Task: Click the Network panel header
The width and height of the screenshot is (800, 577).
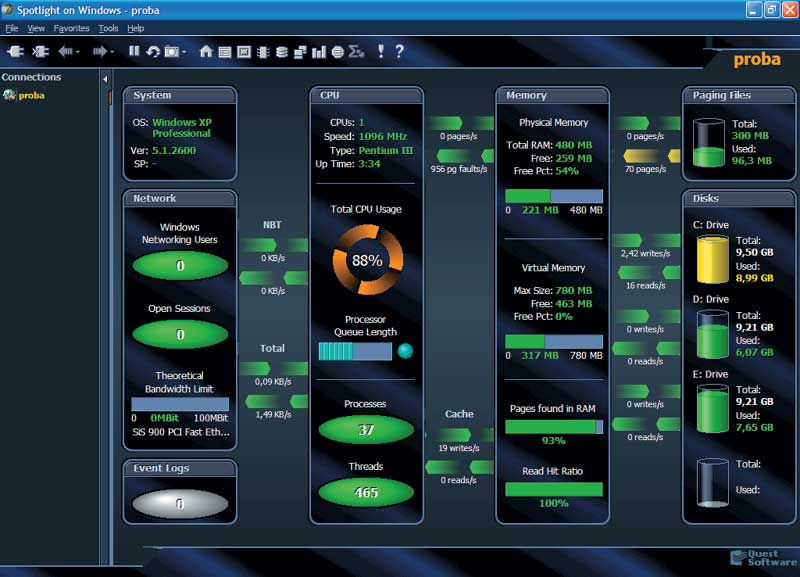Action: tap(180, 198)
